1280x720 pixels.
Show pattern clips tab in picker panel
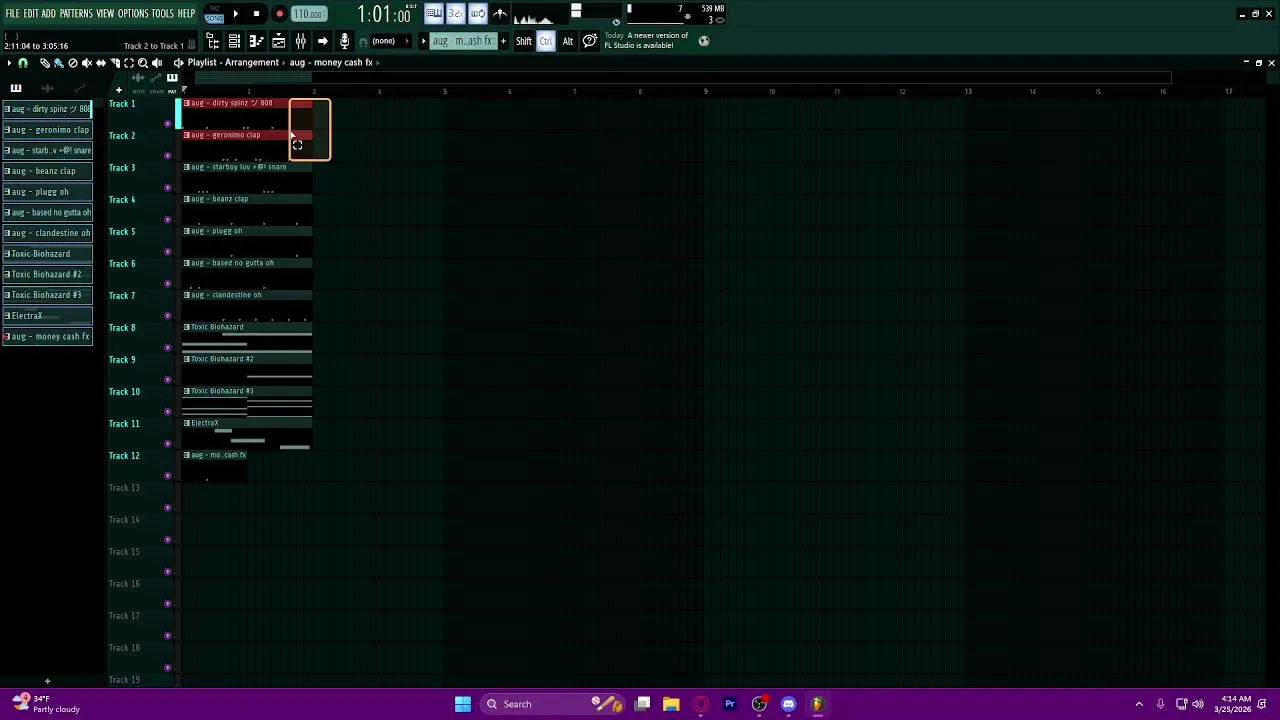click(x=16, y=88)
